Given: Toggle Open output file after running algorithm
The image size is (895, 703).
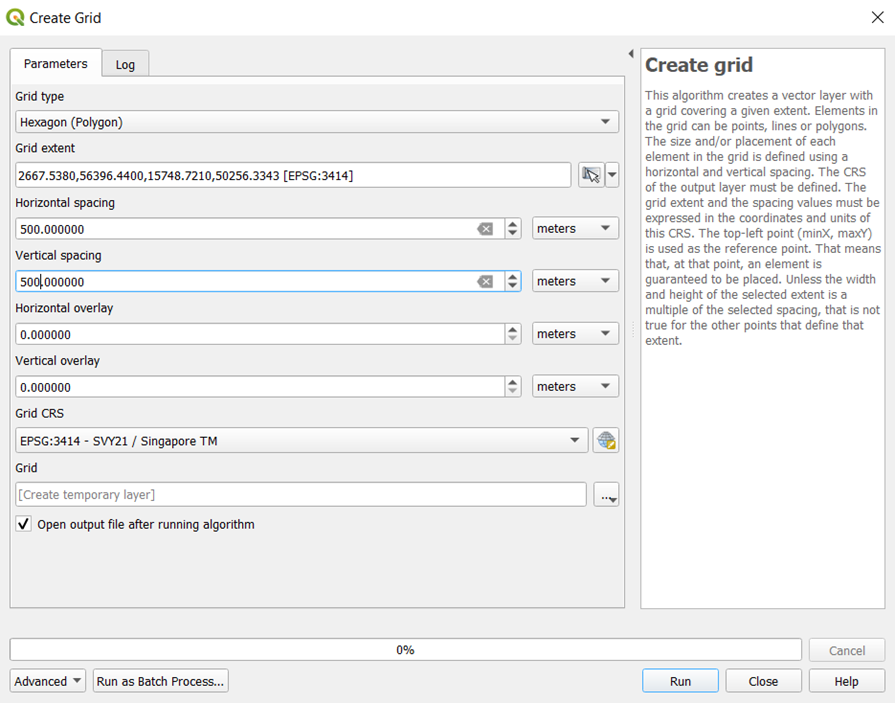Looking at the screenshot, I should (x=24, y=524).
